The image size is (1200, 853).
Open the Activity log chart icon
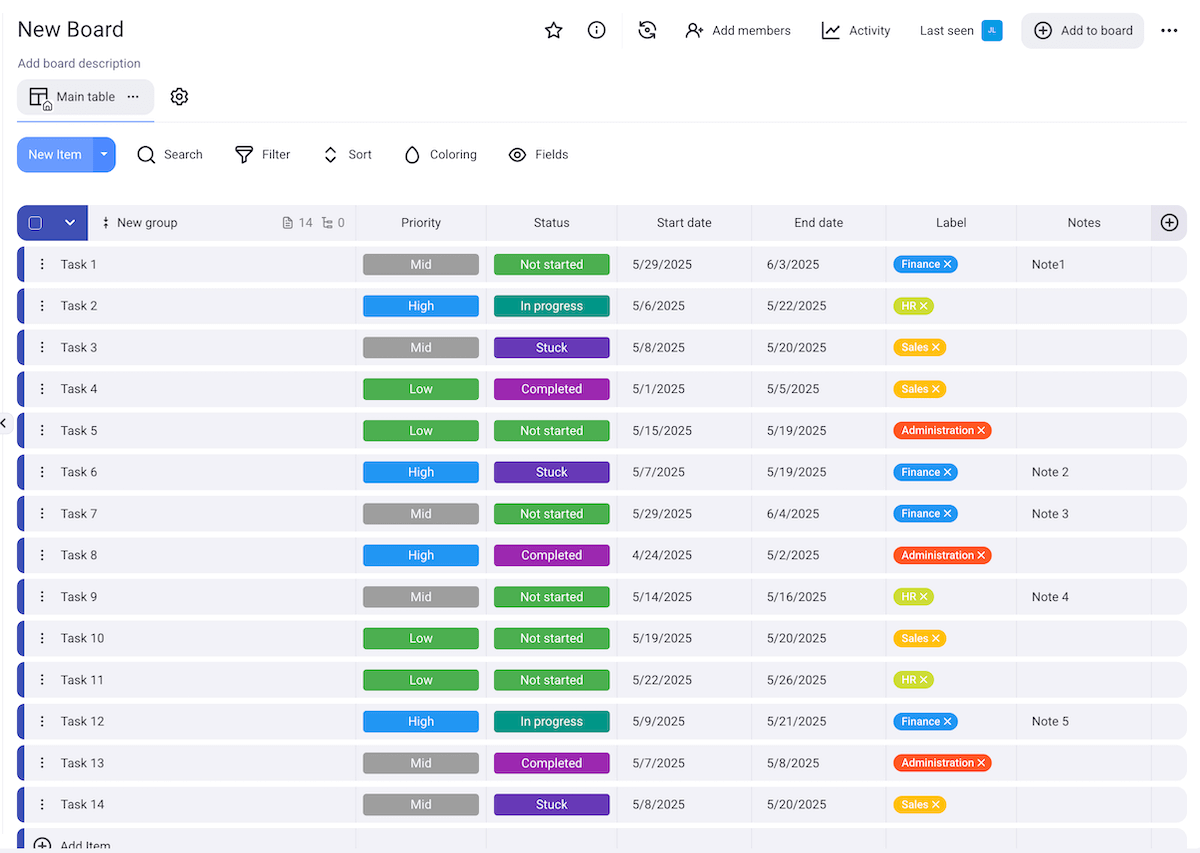click(x=830, y=31)
